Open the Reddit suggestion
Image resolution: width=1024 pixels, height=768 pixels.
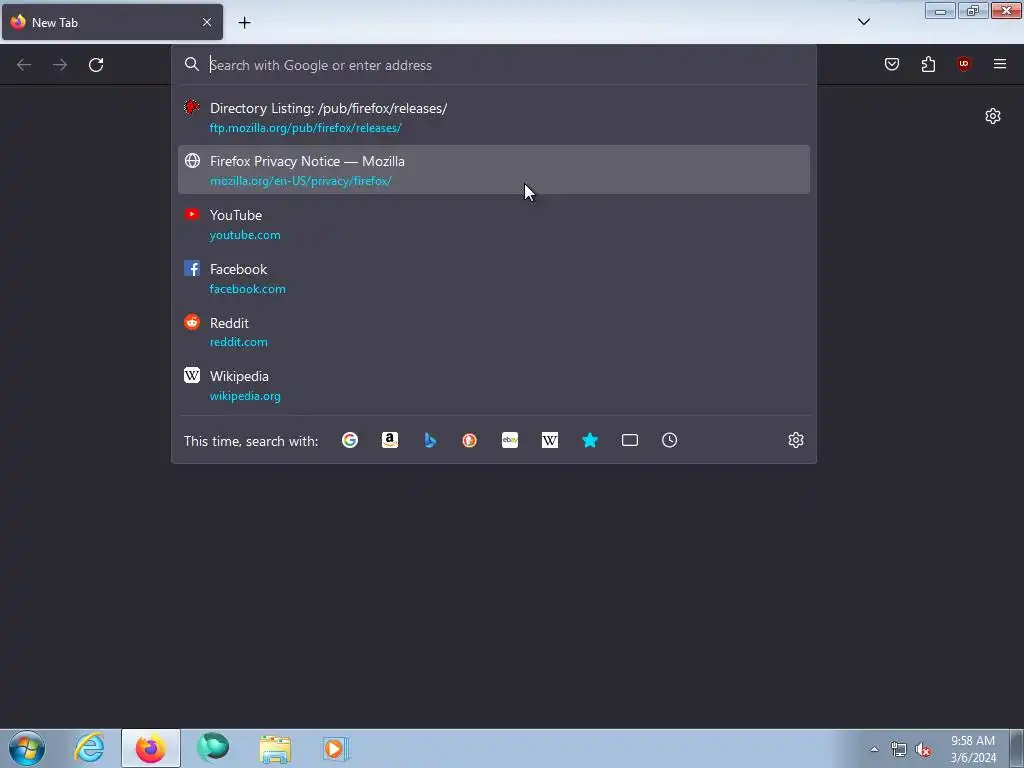[x=494, y=332]
